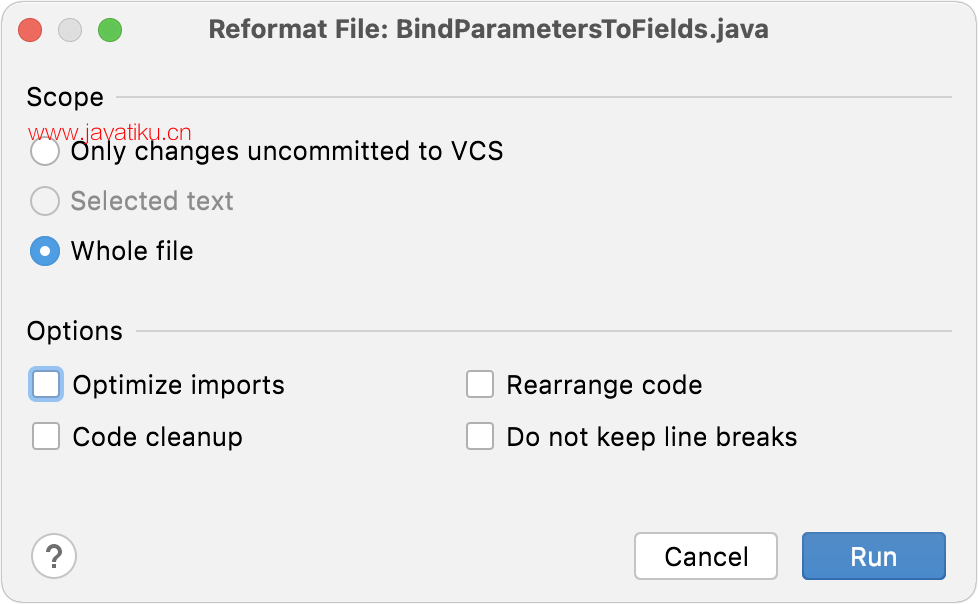978x604 pixels.
Task: Click the 'Reformat File: BindParametersToFields.java' title bar
Action: click(488, 29)
